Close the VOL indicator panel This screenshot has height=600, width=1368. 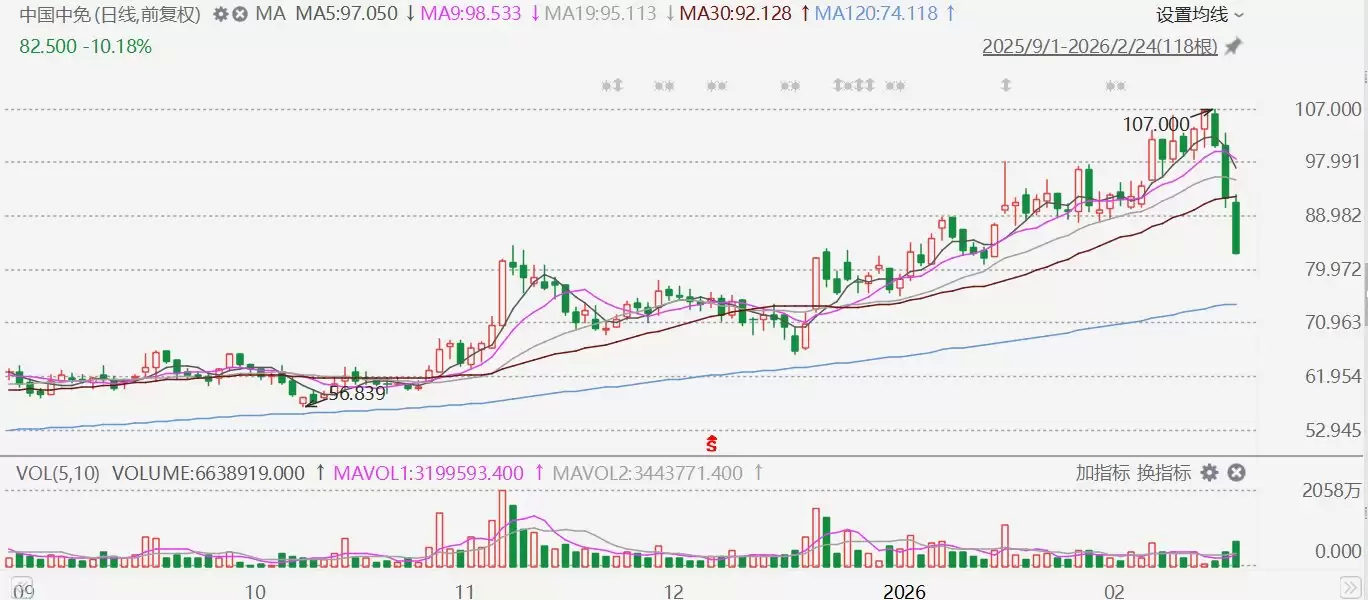[1236, 473]
